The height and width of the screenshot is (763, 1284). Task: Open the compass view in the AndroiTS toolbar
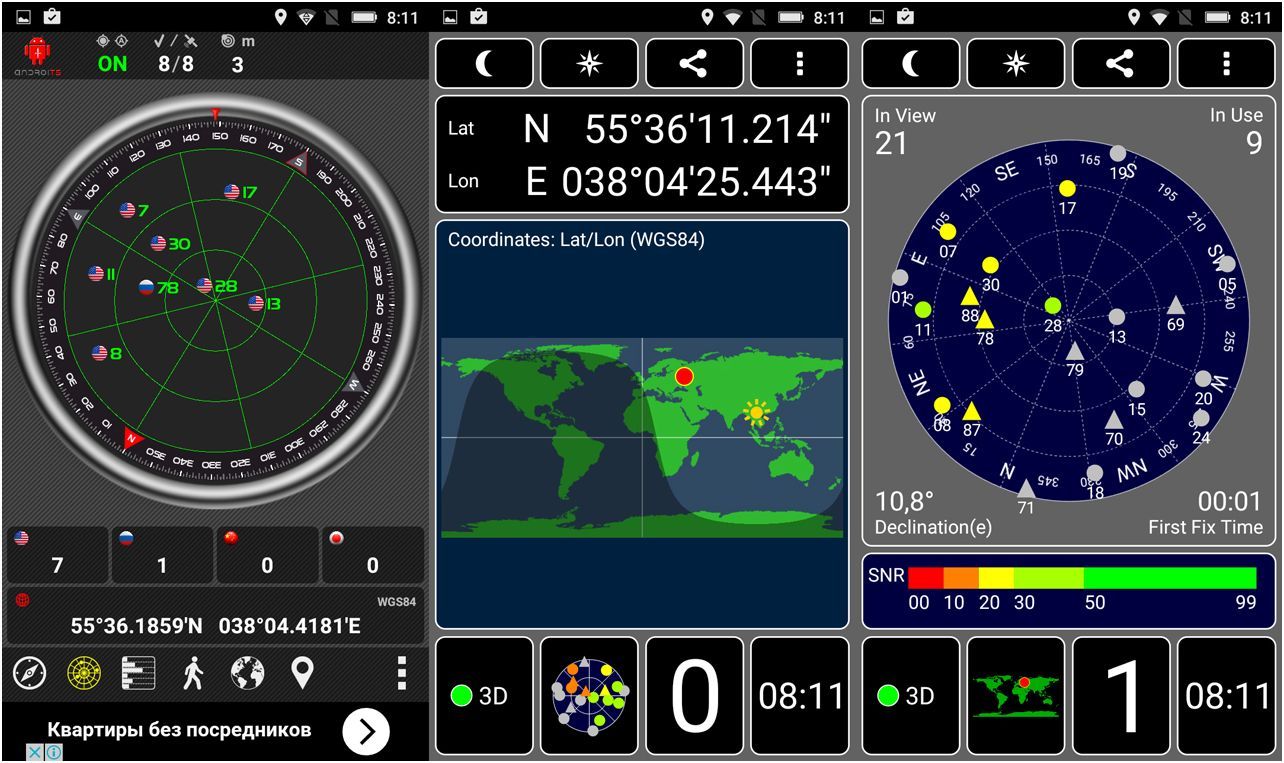coord(30,673)
